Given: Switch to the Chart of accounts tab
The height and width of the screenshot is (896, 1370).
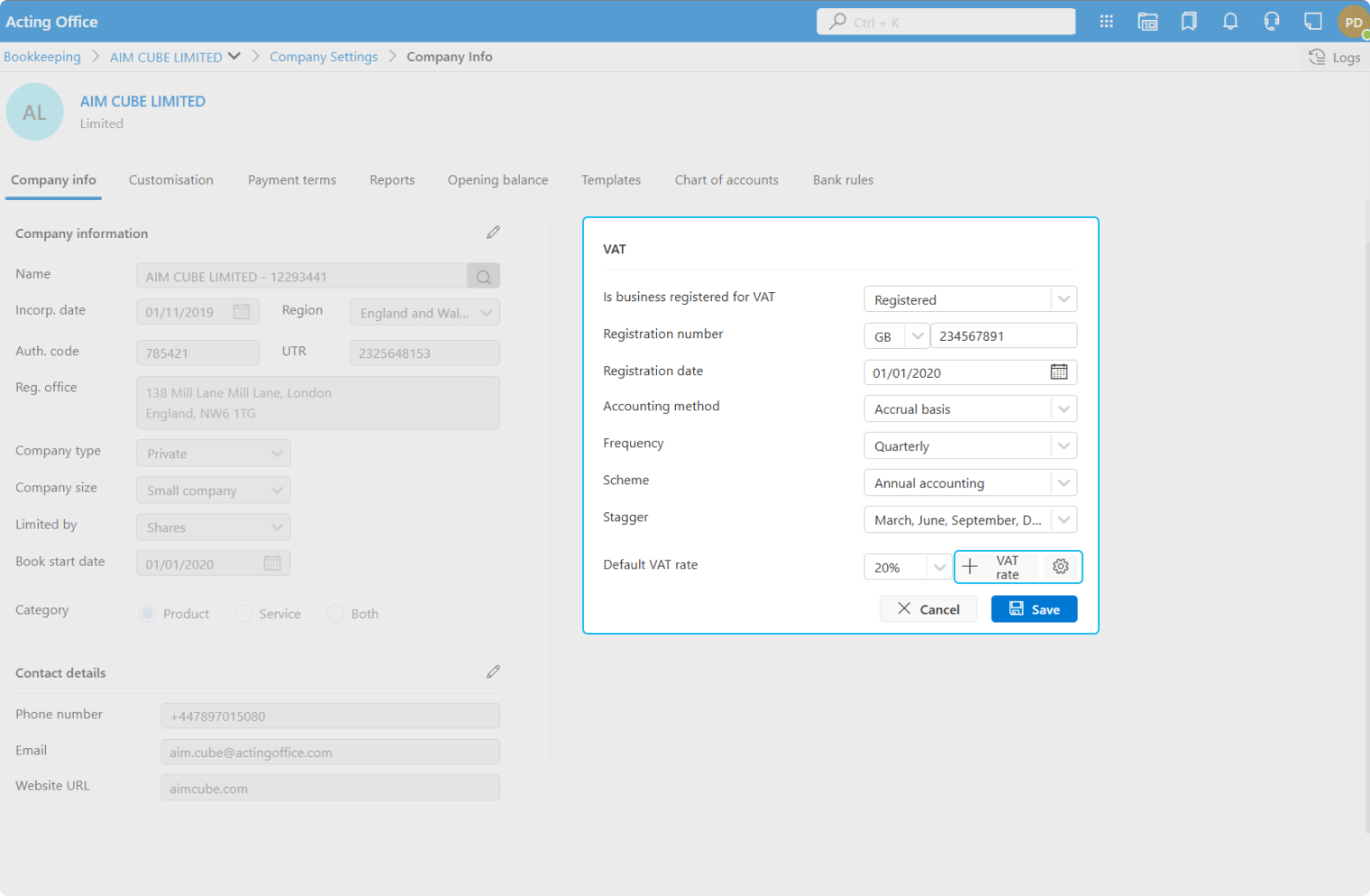Looking at the screenshot, I should 726,180.
